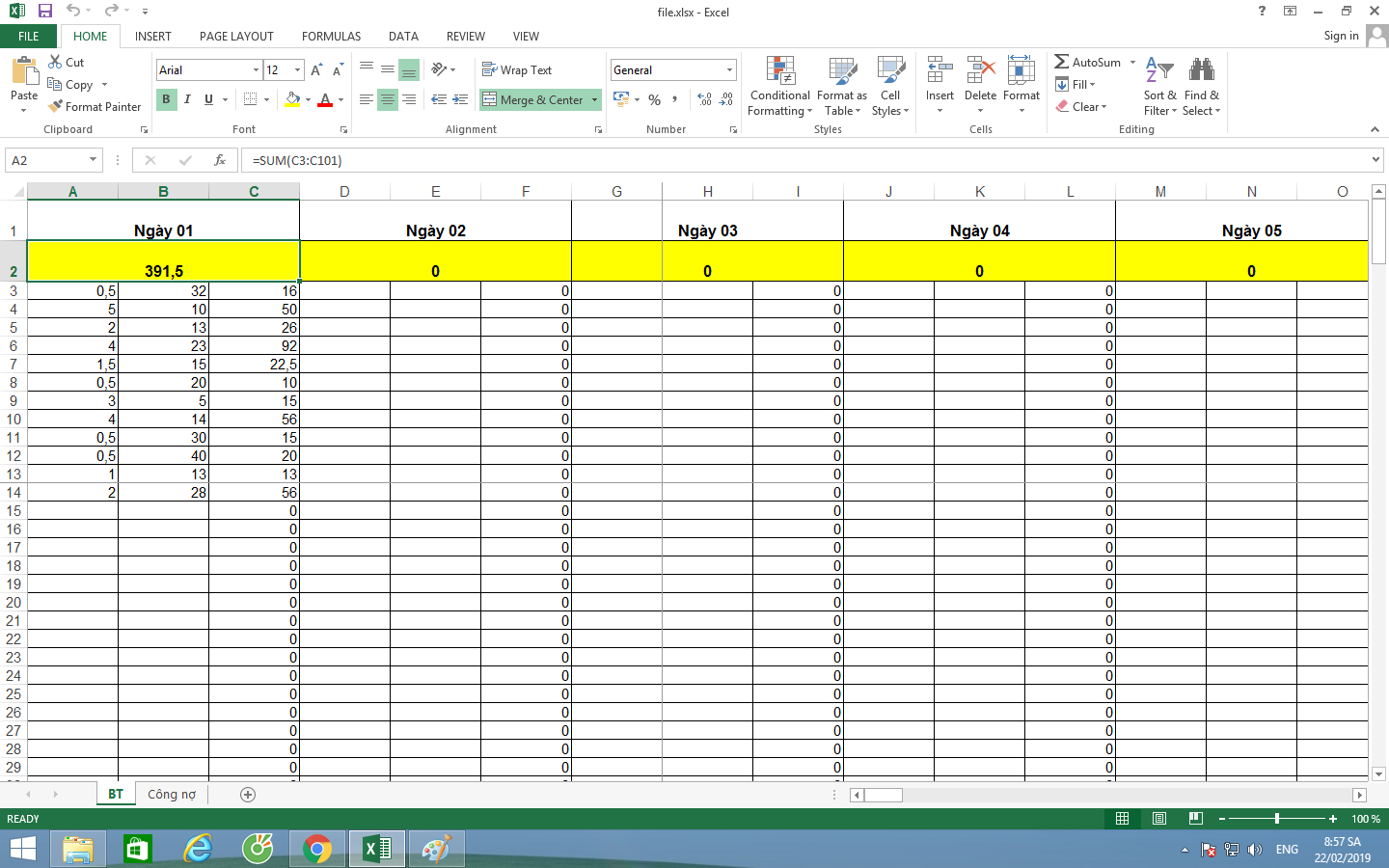Toggle Italic formatting
The width and height of the screenshot is (1389, 868).
pos(187,99)
